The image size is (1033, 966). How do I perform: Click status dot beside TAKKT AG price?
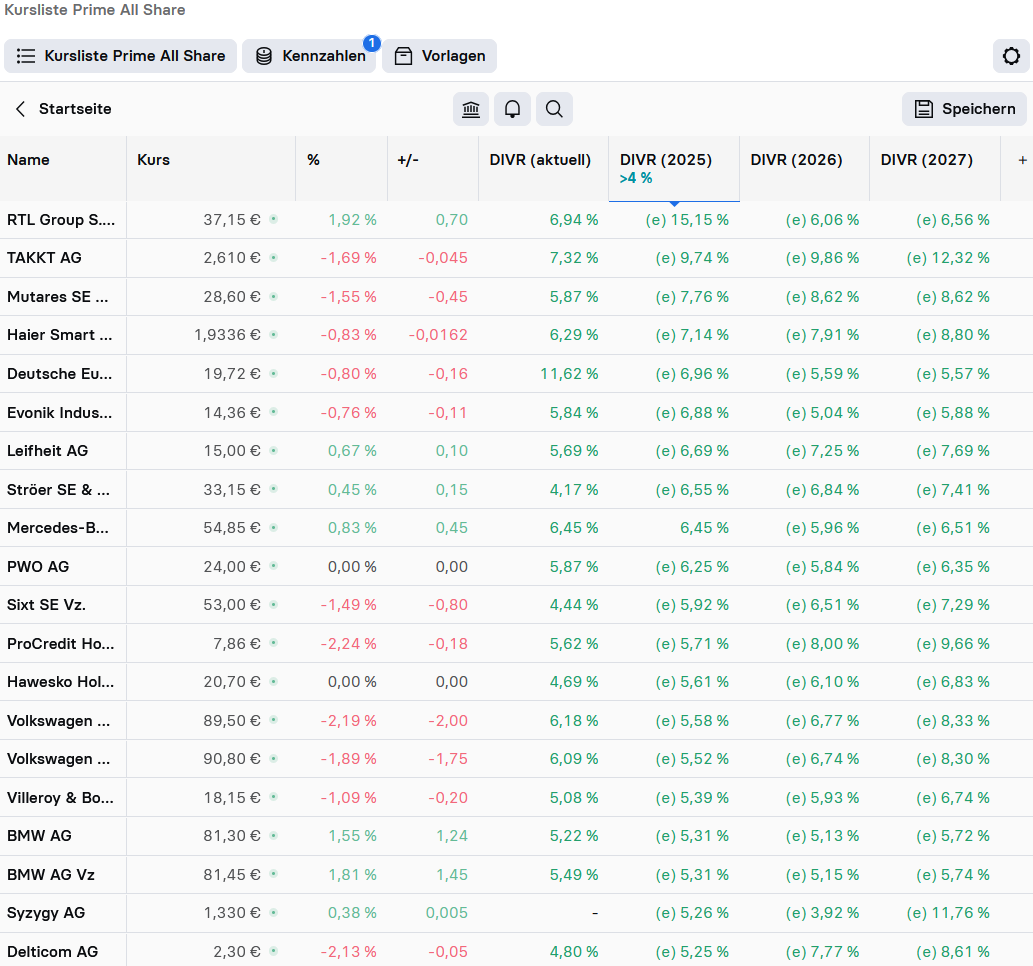(274, 258)
